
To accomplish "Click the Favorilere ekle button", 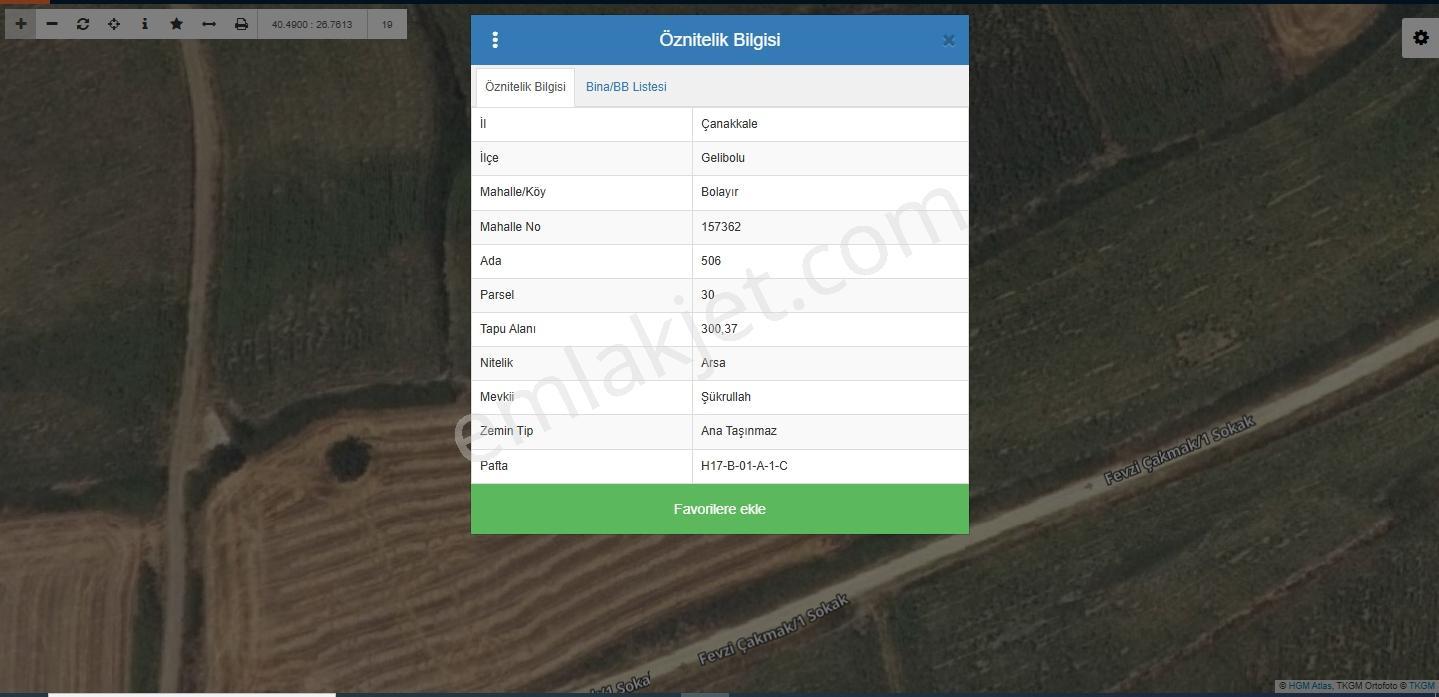I will 720,509.
